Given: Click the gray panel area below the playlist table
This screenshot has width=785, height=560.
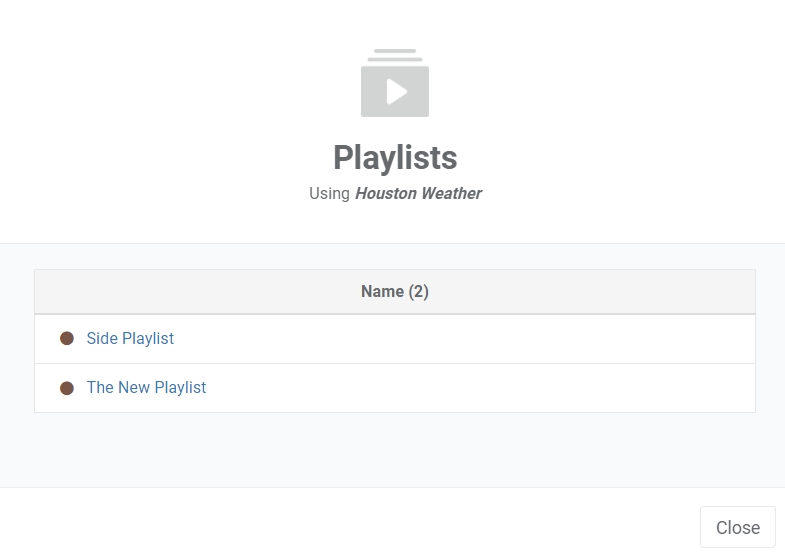Looking at the screenshot, I should coord(394,450).
